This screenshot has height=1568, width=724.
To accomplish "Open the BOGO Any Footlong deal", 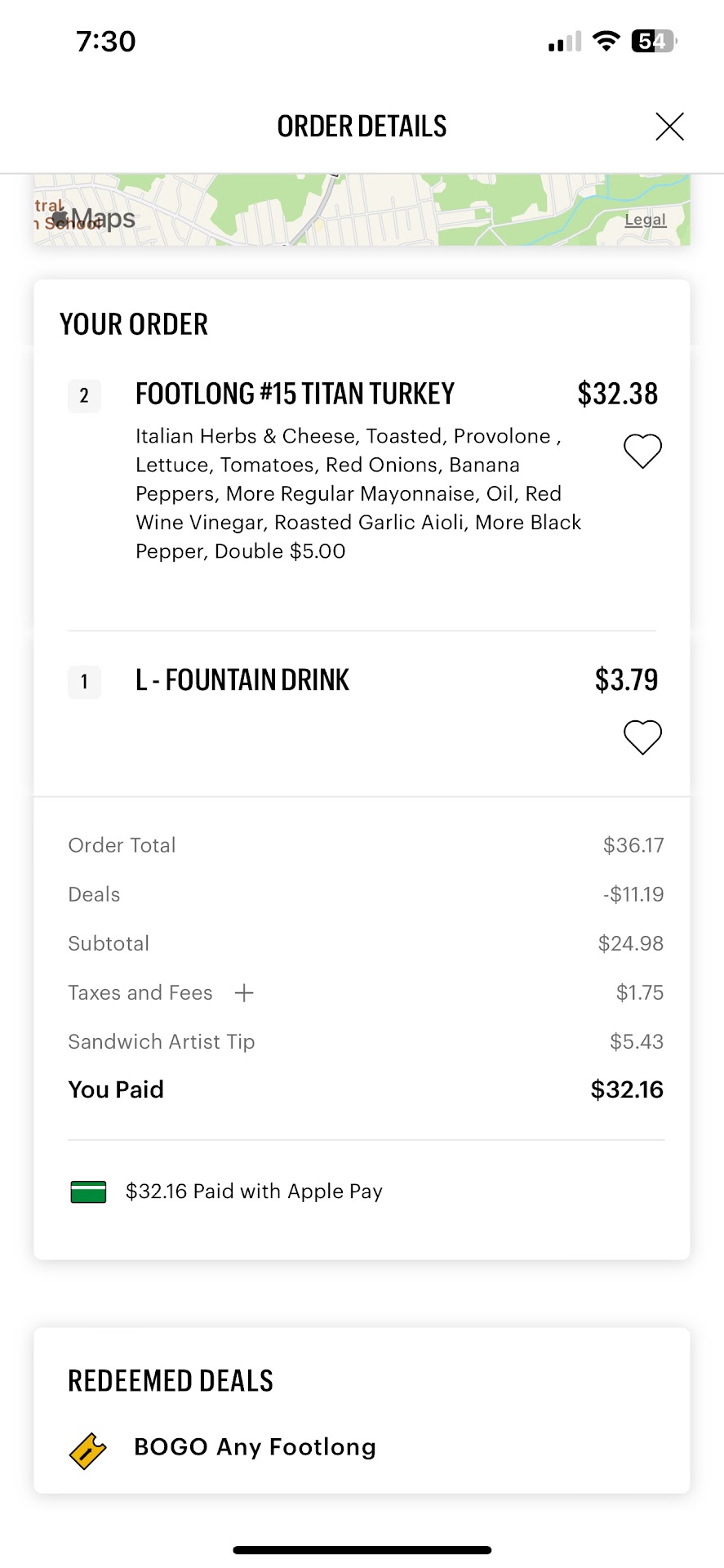I will (x=255, y=1447).
